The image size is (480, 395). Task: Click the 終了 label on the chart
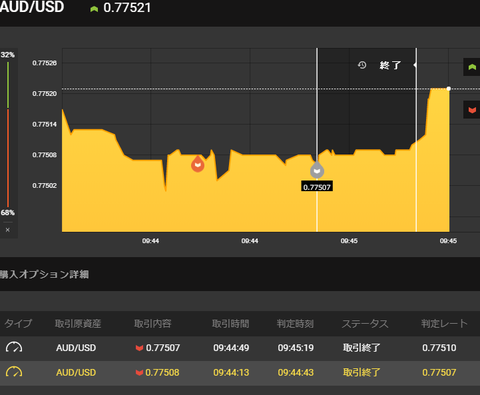pyautogui.click(x=390, y=65)
